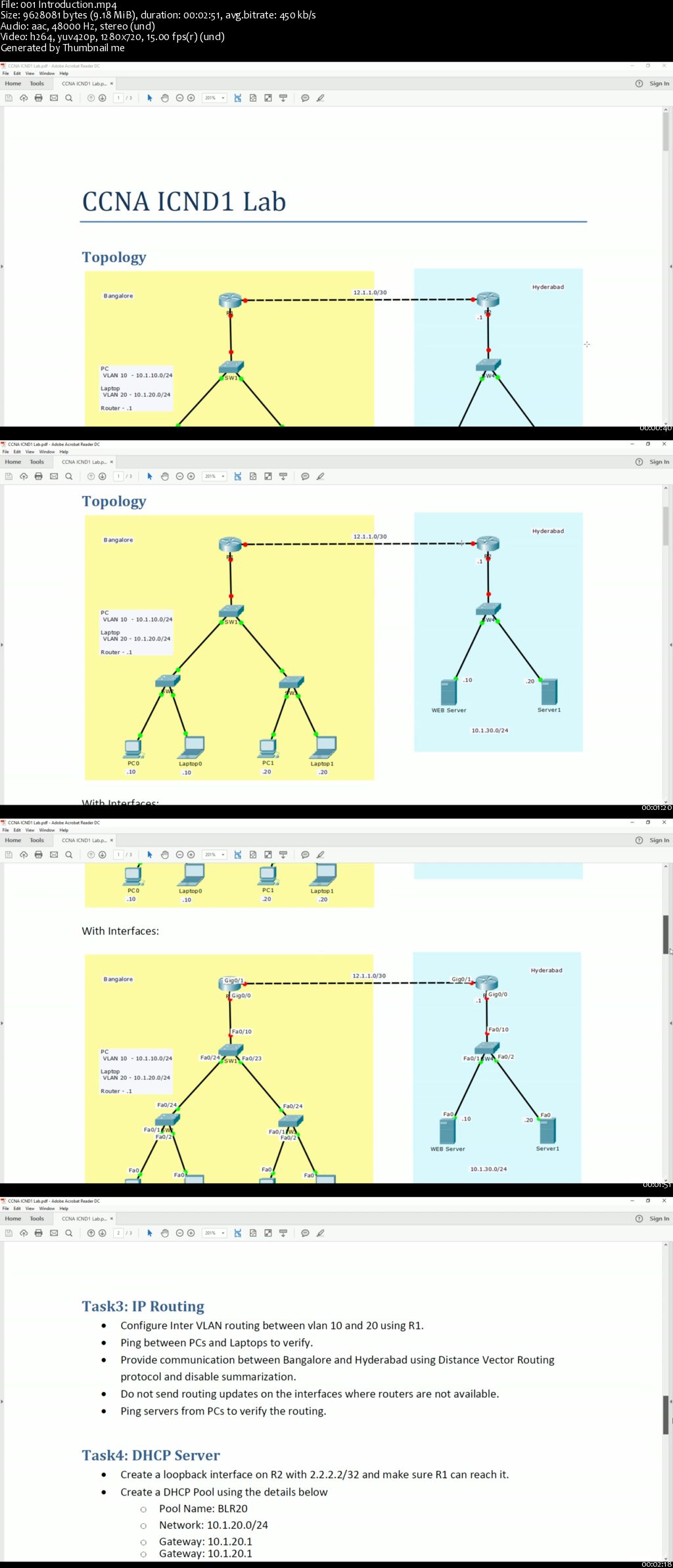Screen dimensions: 673x1568
Task: Click help question icon in 00:00:40 frame
Action: 639,83
